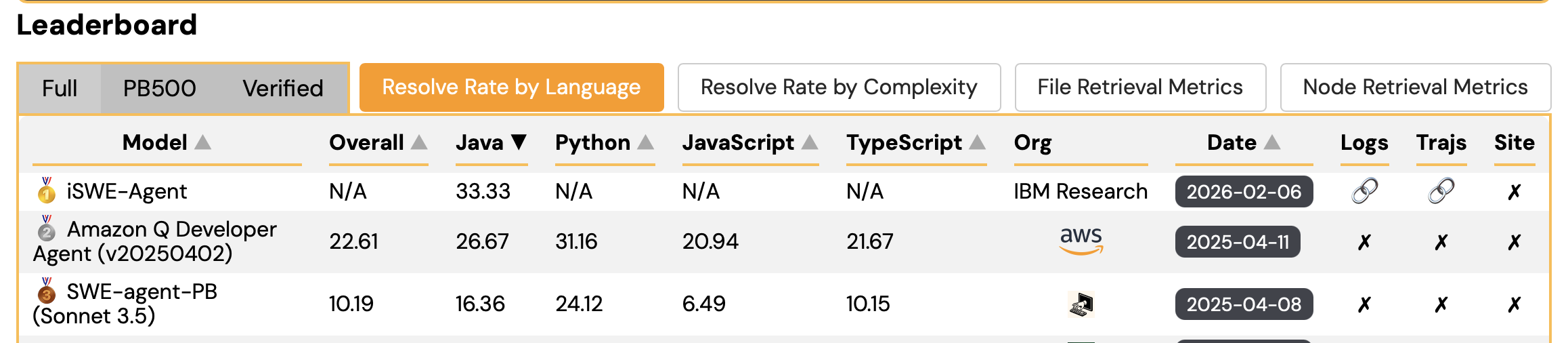The image size is (1568, 343).
Task: Click the silver medal icon beside Amazon Q
Action: [46, 229]
